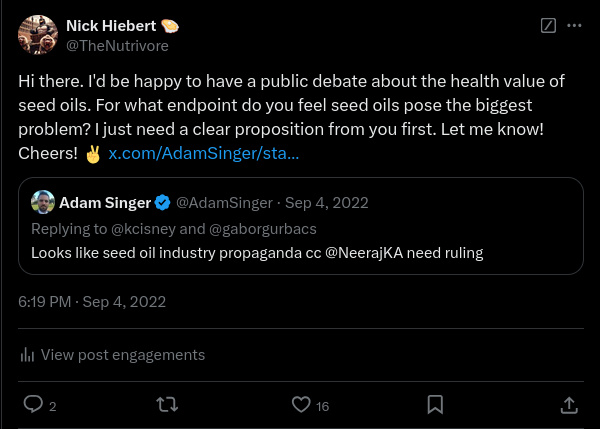The width and height of the screenshot is (600, 429).
Task: Open Nick Hiebert's profile picture
Action: (37, 35)
